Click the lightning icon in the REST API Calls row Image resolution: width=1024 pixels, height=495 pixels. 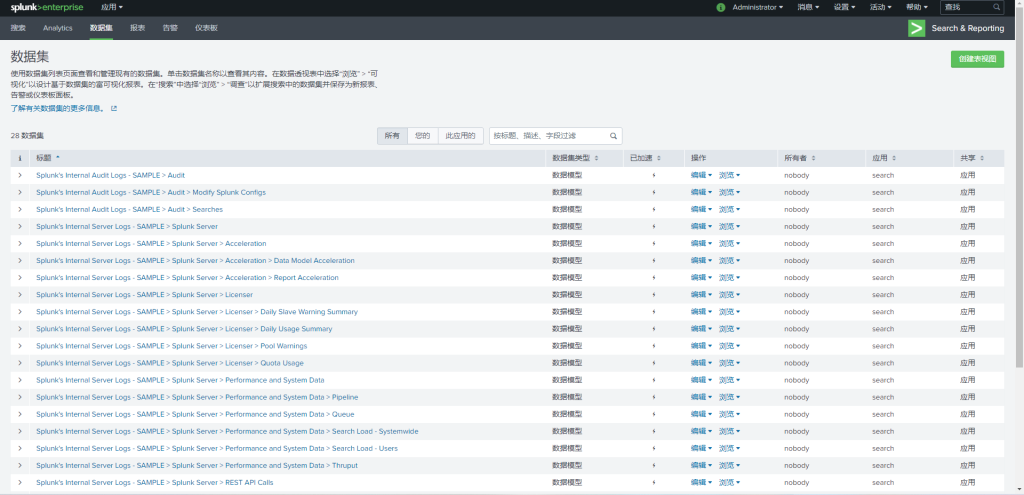point(654,483)
